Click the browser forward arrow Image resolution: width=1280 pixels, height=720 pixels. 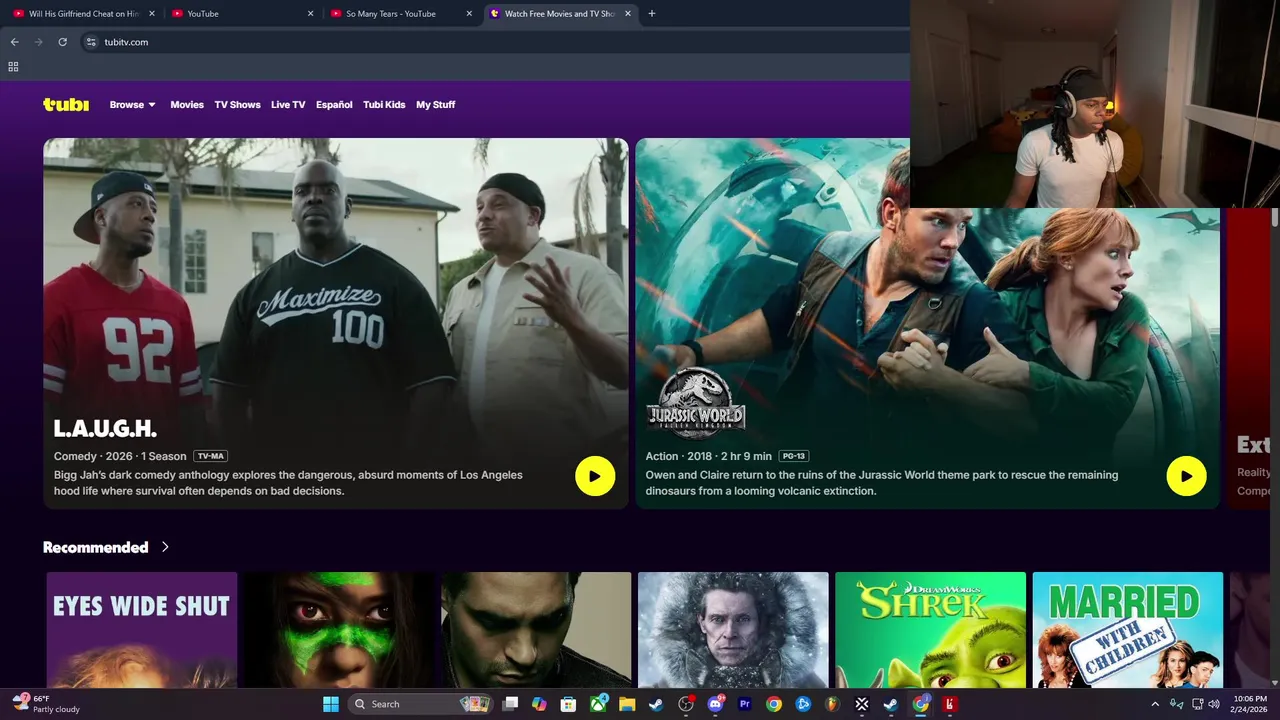pos(38,42)
